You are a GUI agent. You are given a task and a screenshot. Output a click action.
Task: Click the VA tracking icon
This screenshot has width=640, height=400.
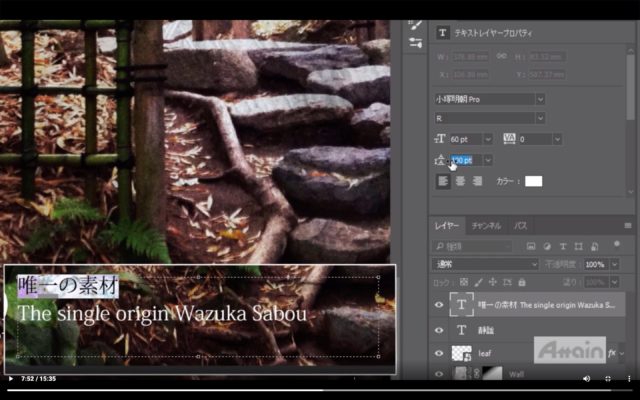point(509,139)
